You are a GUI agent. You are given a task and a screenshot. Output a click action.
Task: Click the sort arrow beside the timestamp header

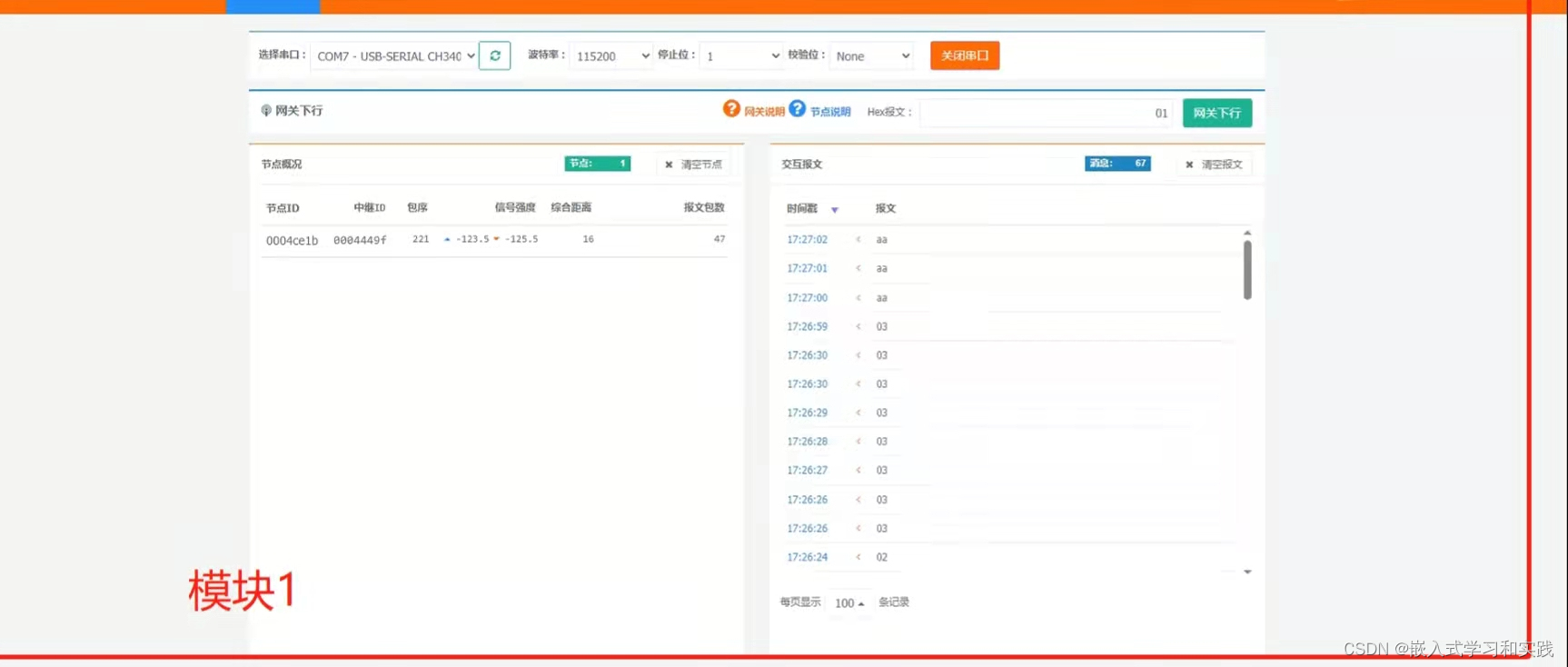click(x=835, y=210)
